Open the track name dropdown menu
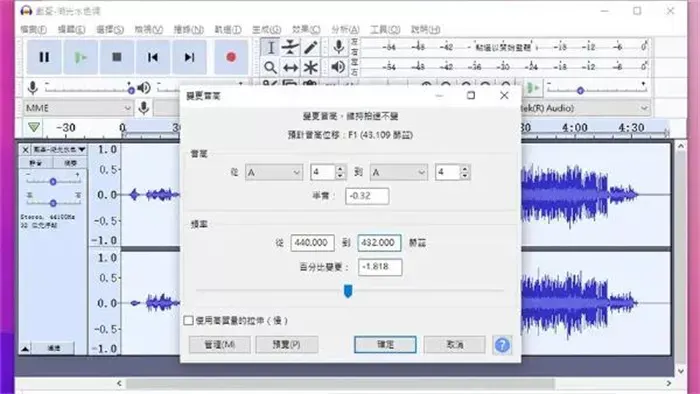Image resolution: width=700 pixels, height=394 pixels. (x=59, y=149)
